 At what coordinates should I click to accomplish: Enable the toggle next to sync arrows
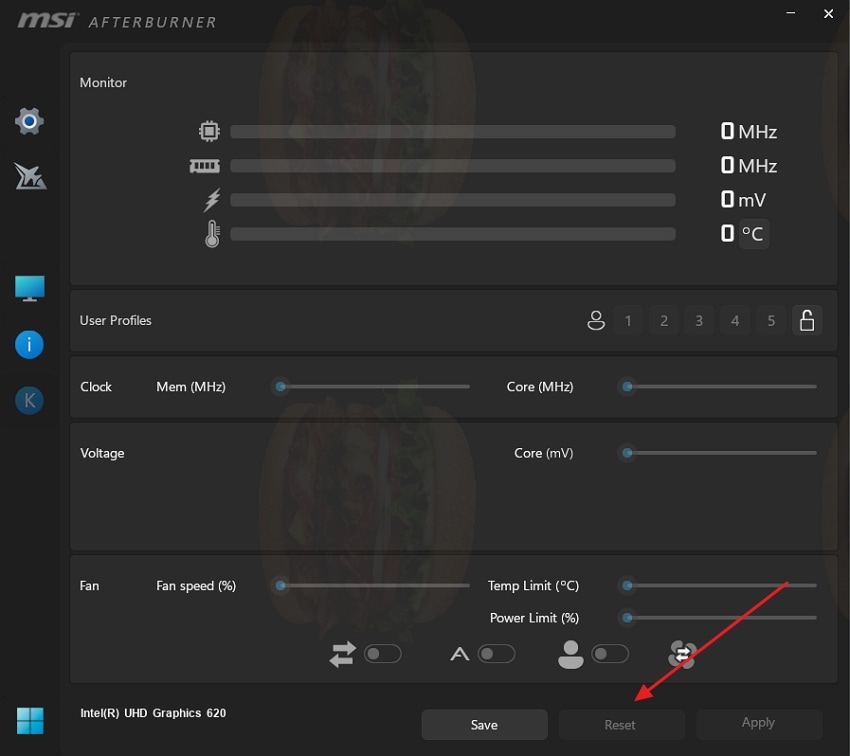click(383, 654)
